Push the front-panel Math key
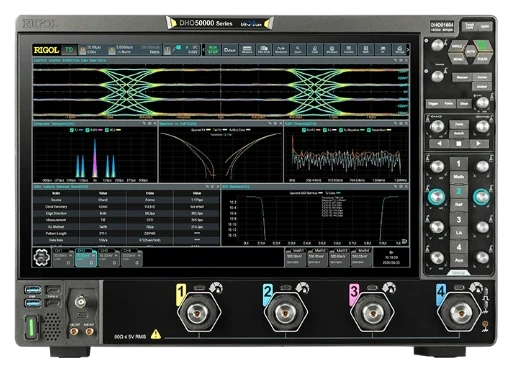 [x=459, y=177]
